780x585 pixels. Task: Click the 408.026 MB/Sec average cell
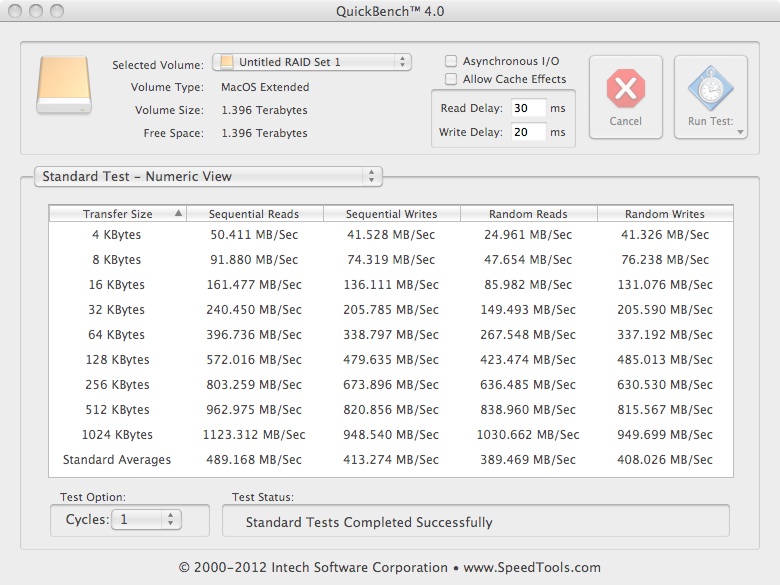[x=665, y=460]
